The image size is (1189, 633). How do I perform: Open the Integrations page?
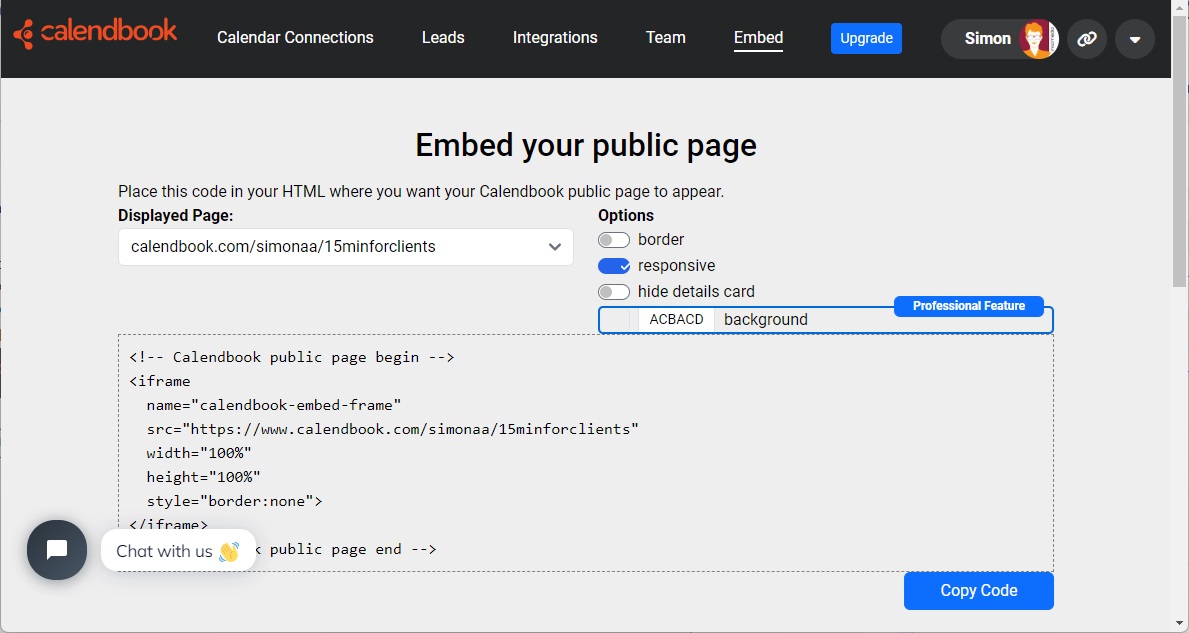555,38
